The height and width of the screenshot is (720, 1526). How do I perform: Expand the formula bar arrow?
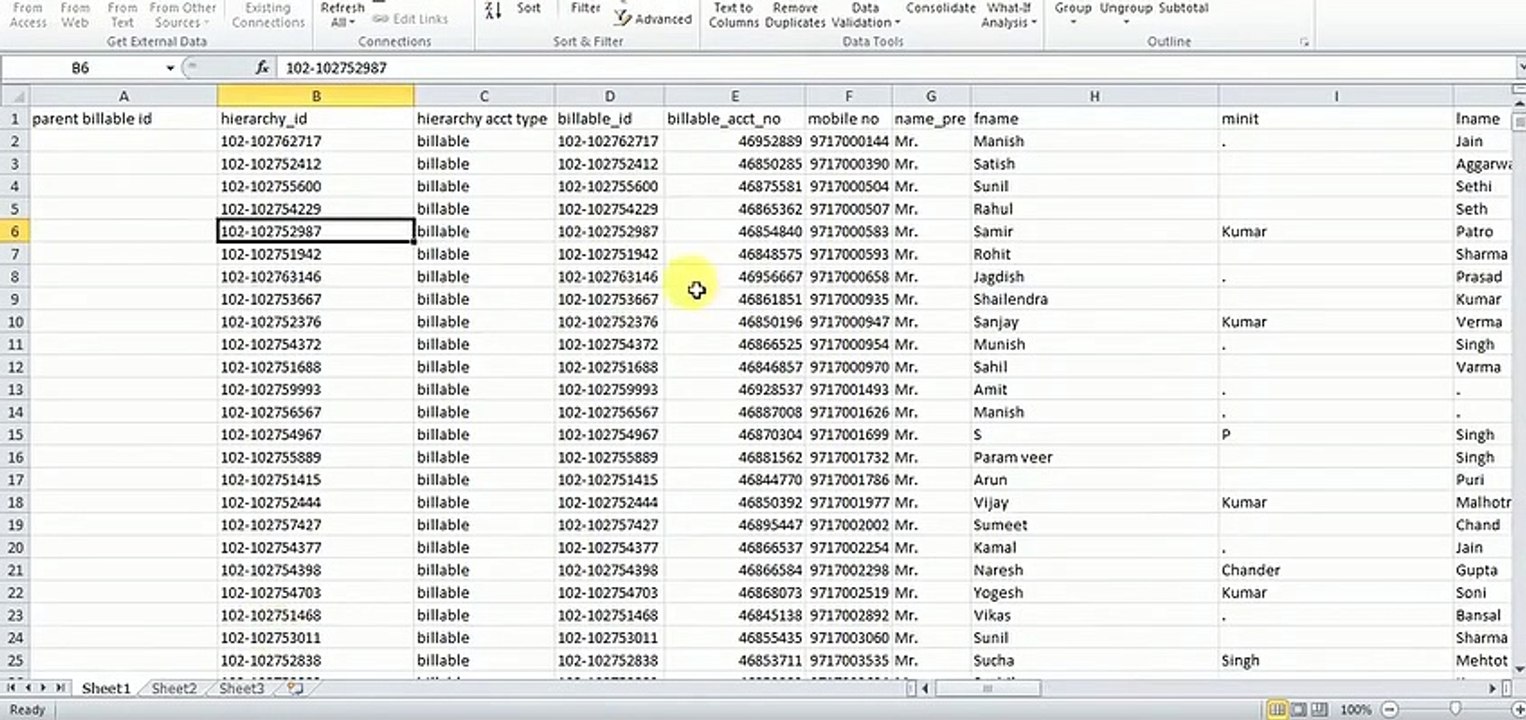pos(1519,68)
